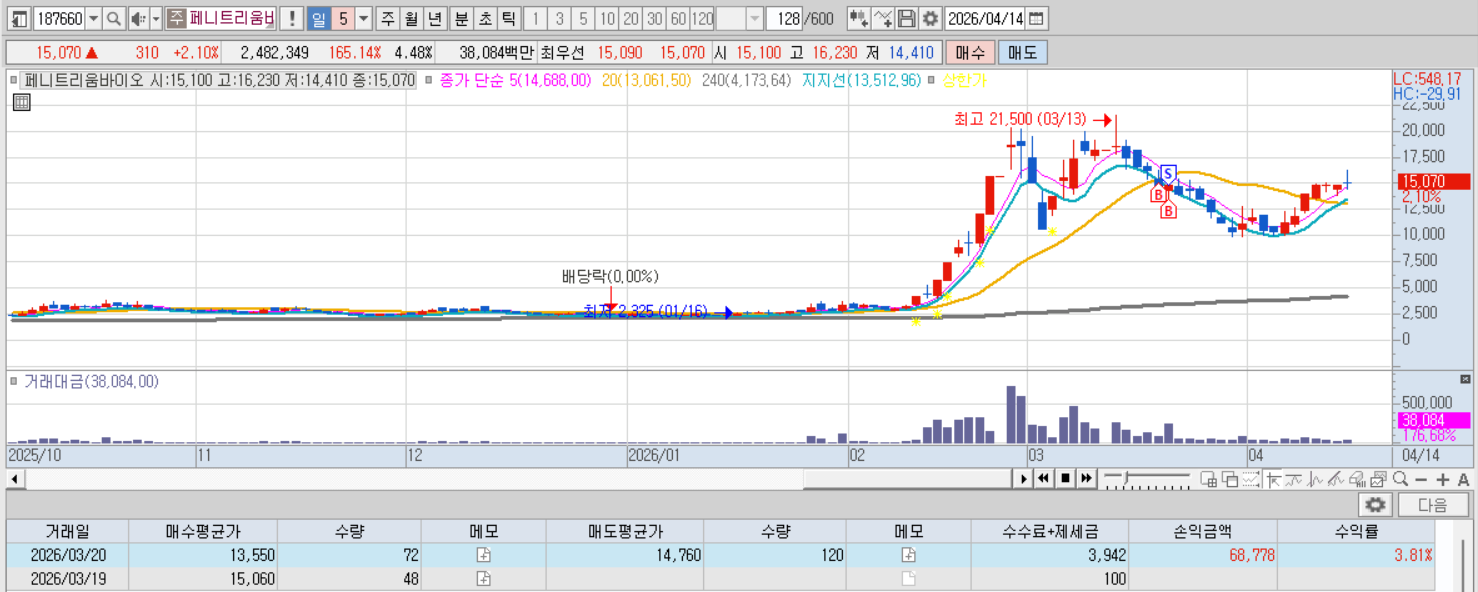Click the pencil drawing tool icon
Viewport: 1478px width, 592px height.
pos(1336,479)
